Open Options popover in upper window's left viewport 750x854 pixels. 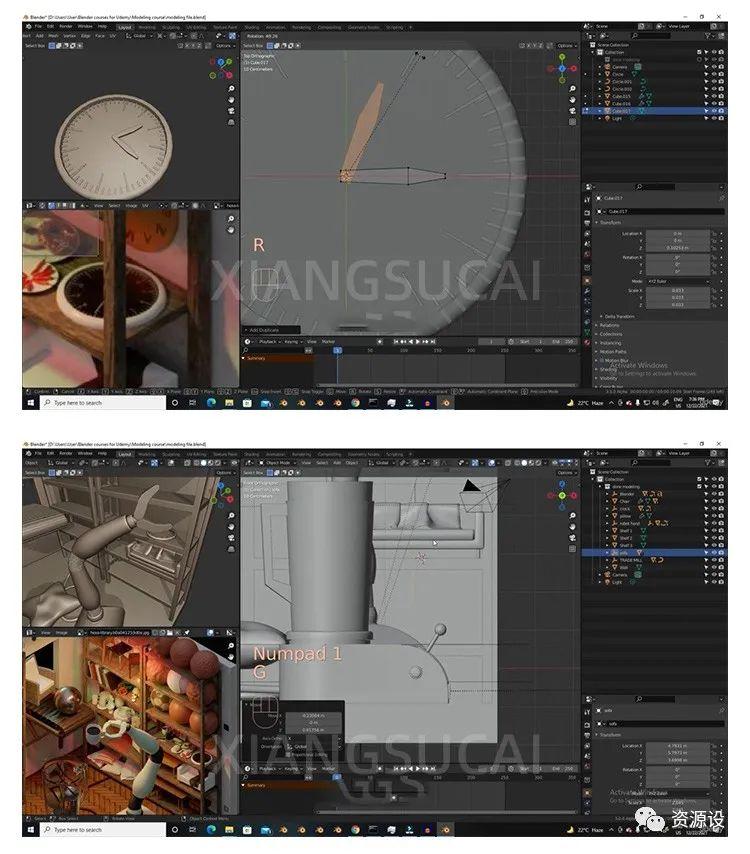(x=225, y=46)
